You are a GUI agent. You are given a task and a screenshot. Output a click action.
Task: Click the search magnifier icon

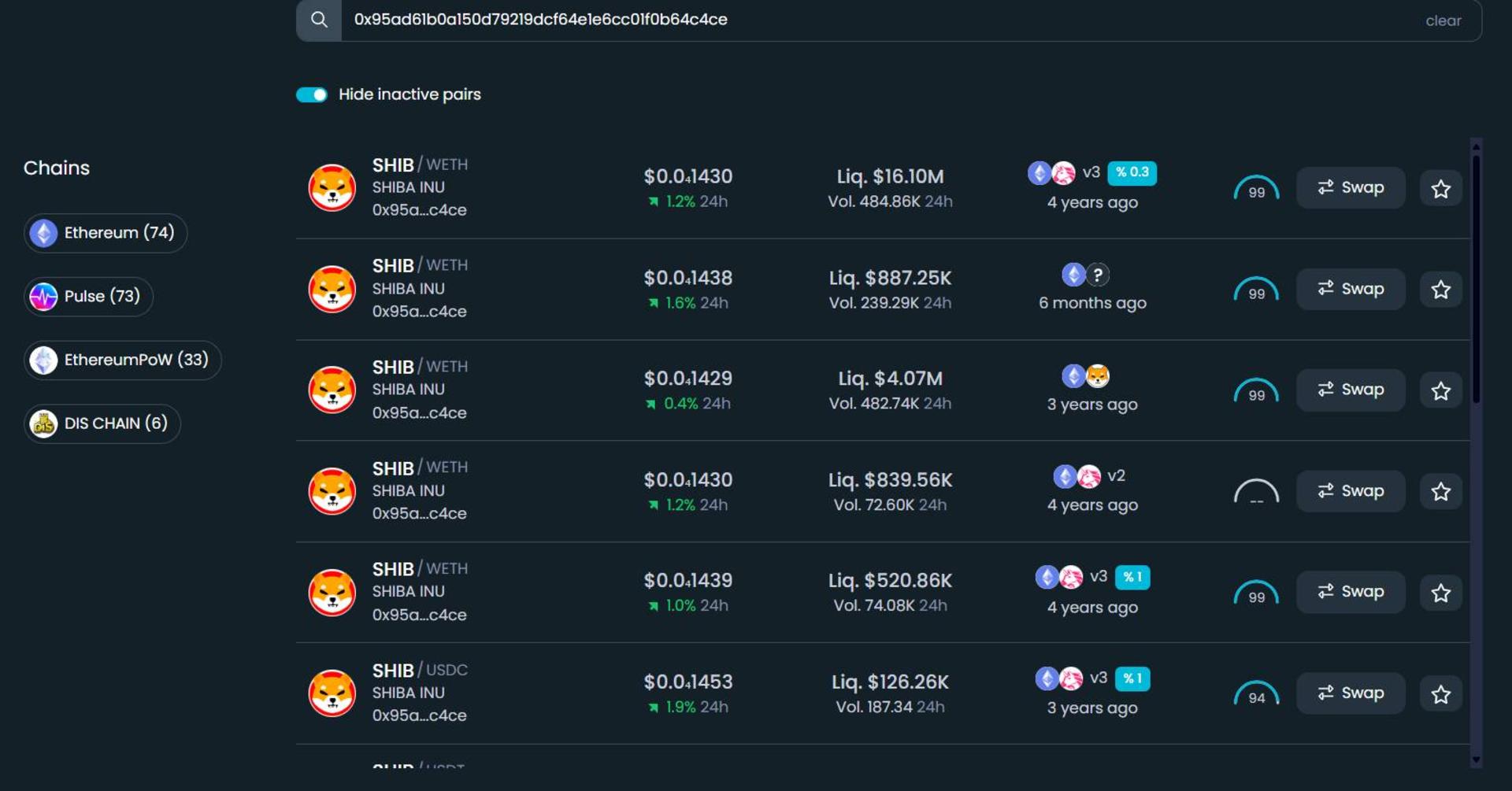click(x=319, y=20)
